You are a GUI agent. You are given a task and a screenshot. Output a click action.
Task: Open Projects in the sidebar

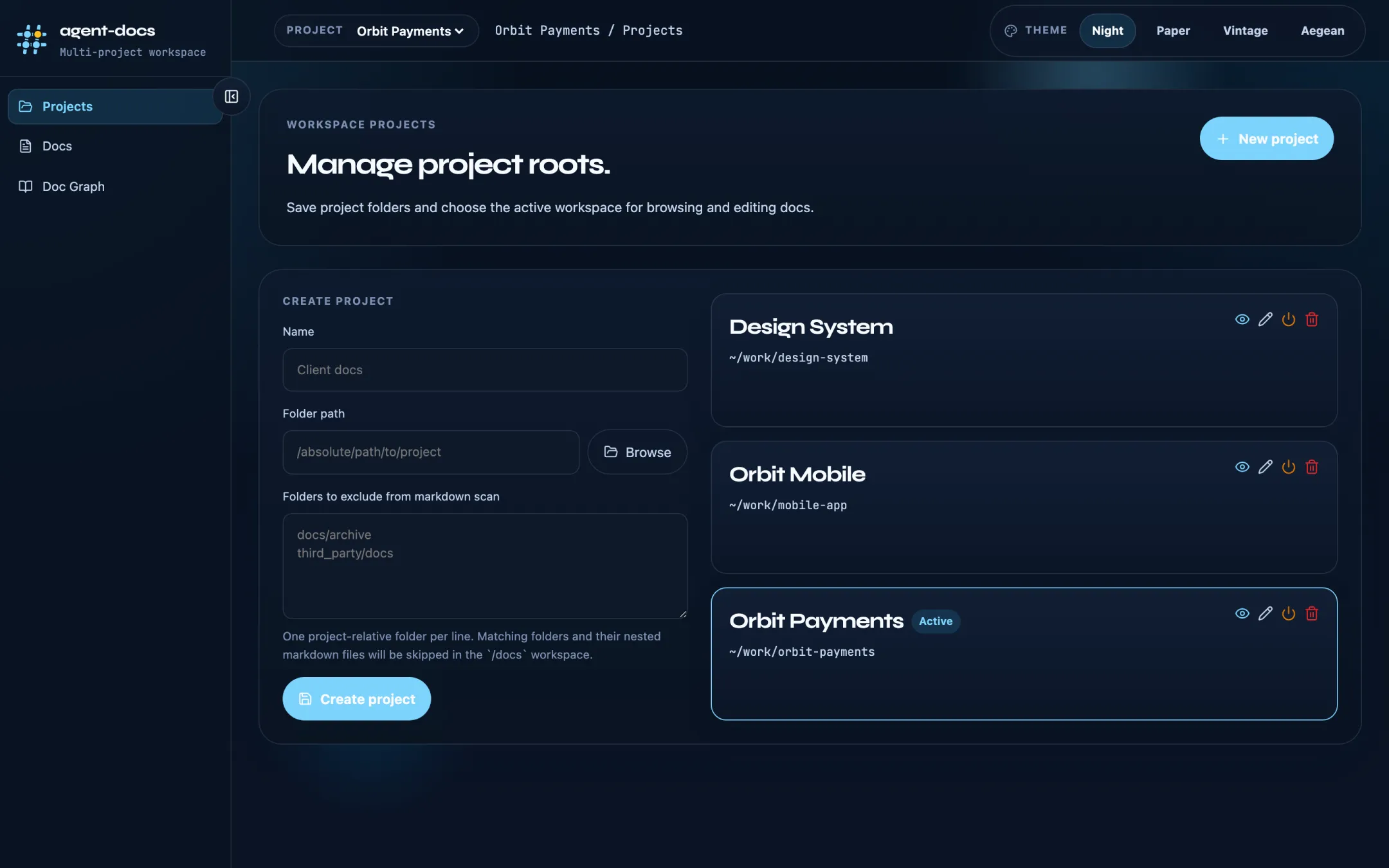(x=115, y=106)
